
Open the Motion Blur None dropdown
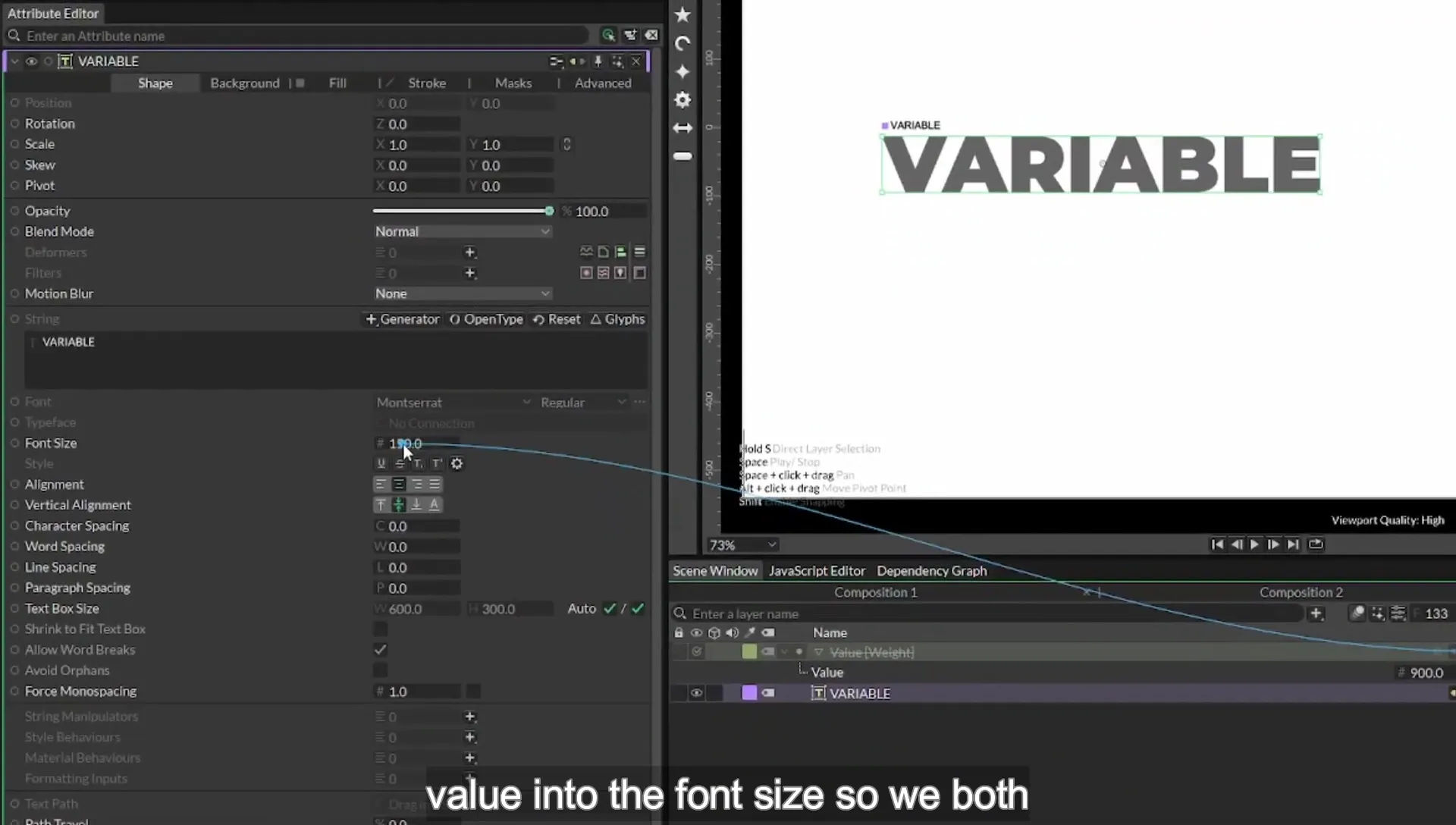pos(463,293)
